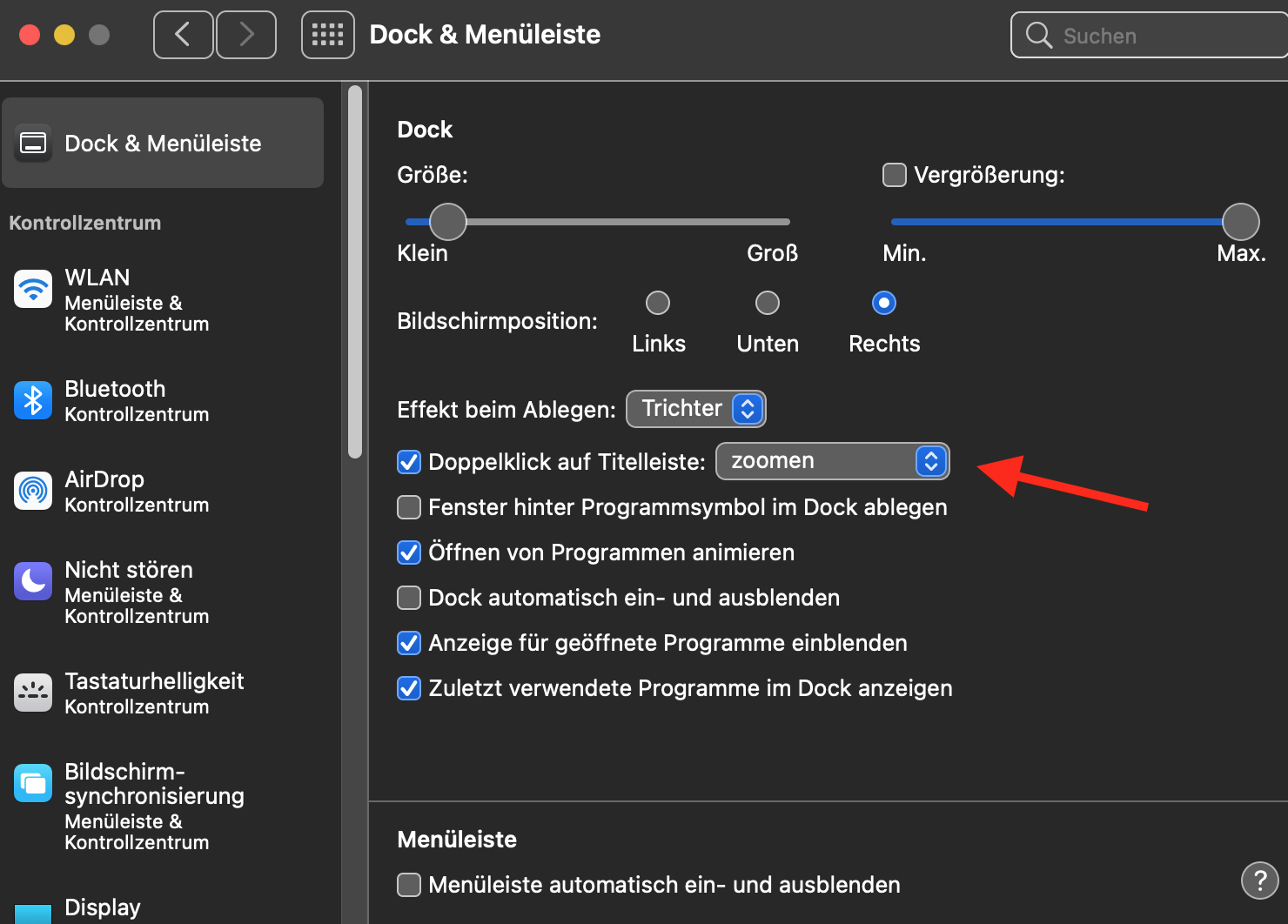Select the Tastaturhelligkeit icon

(x=33, y=693)
